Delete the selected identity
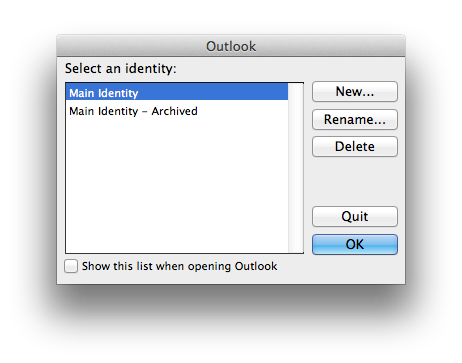The image size is (462, 363). (355, 147)
